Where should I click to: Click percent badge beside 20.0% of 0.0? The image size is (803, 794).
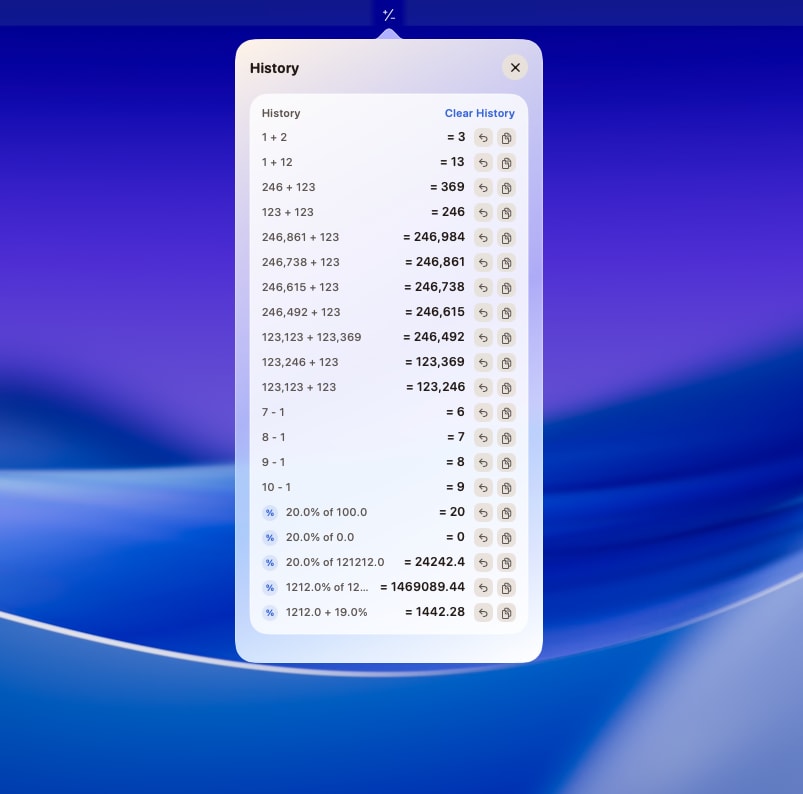click(x=270, y=538)
